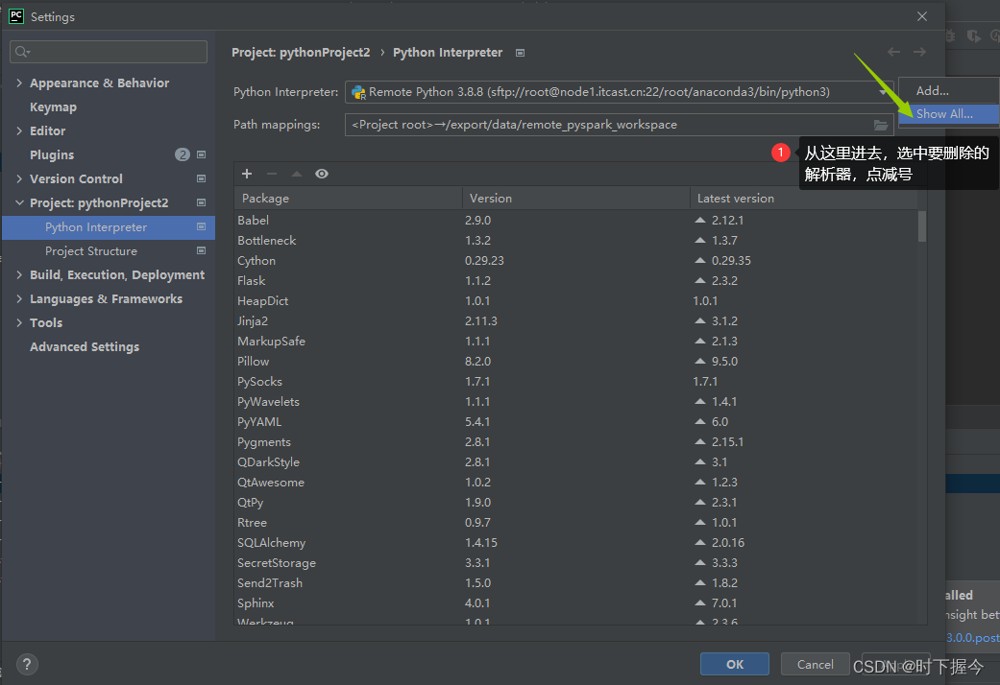Select the MarkupSafe package row
The width and height of the screenshot is (1000, 685).
[x=576, y=341]
